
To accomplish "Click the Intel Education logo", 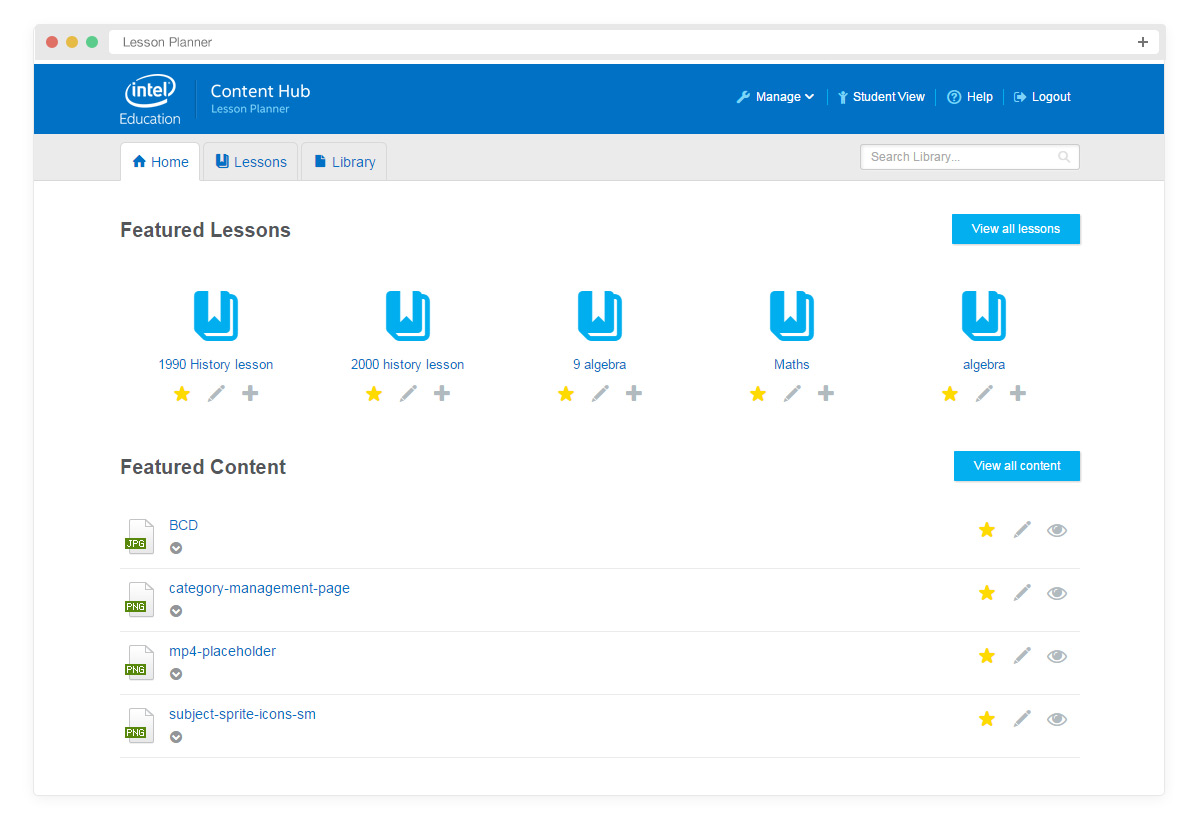I will coord(150,98).
